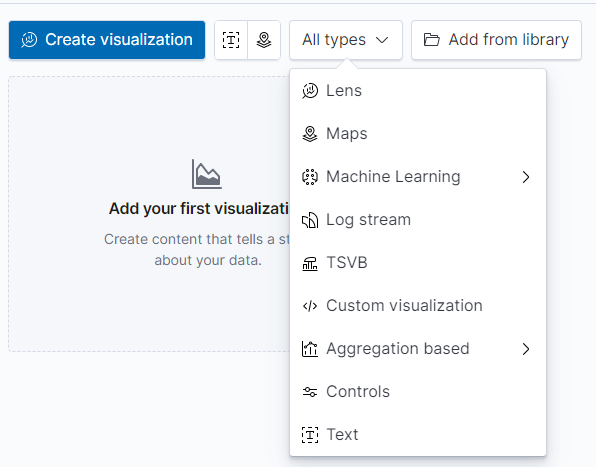
Task: Click the Controls sliders icon
Action: click(310, 391)
